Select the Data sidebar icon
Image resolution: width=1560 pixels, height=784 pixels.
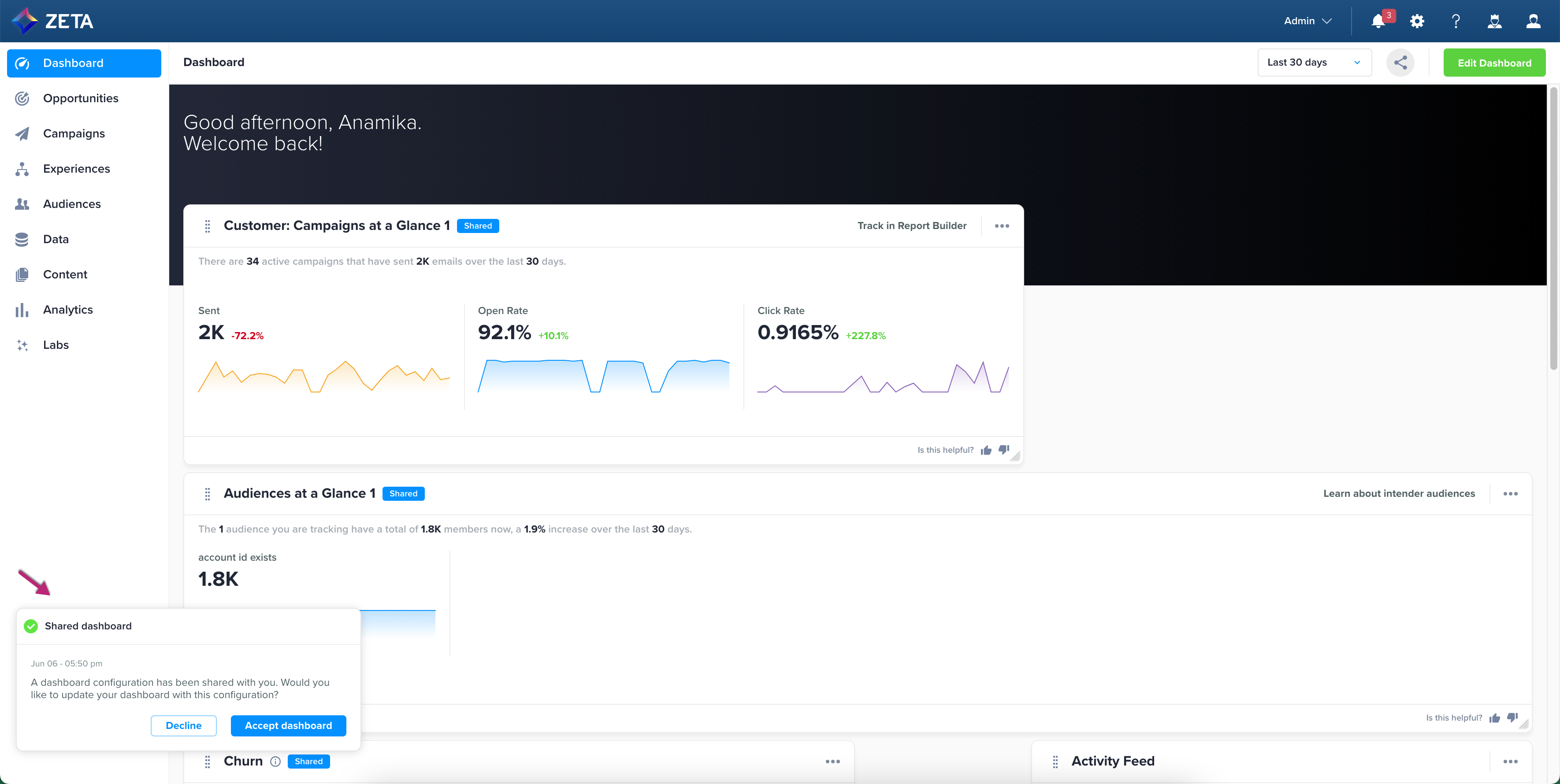22,239
